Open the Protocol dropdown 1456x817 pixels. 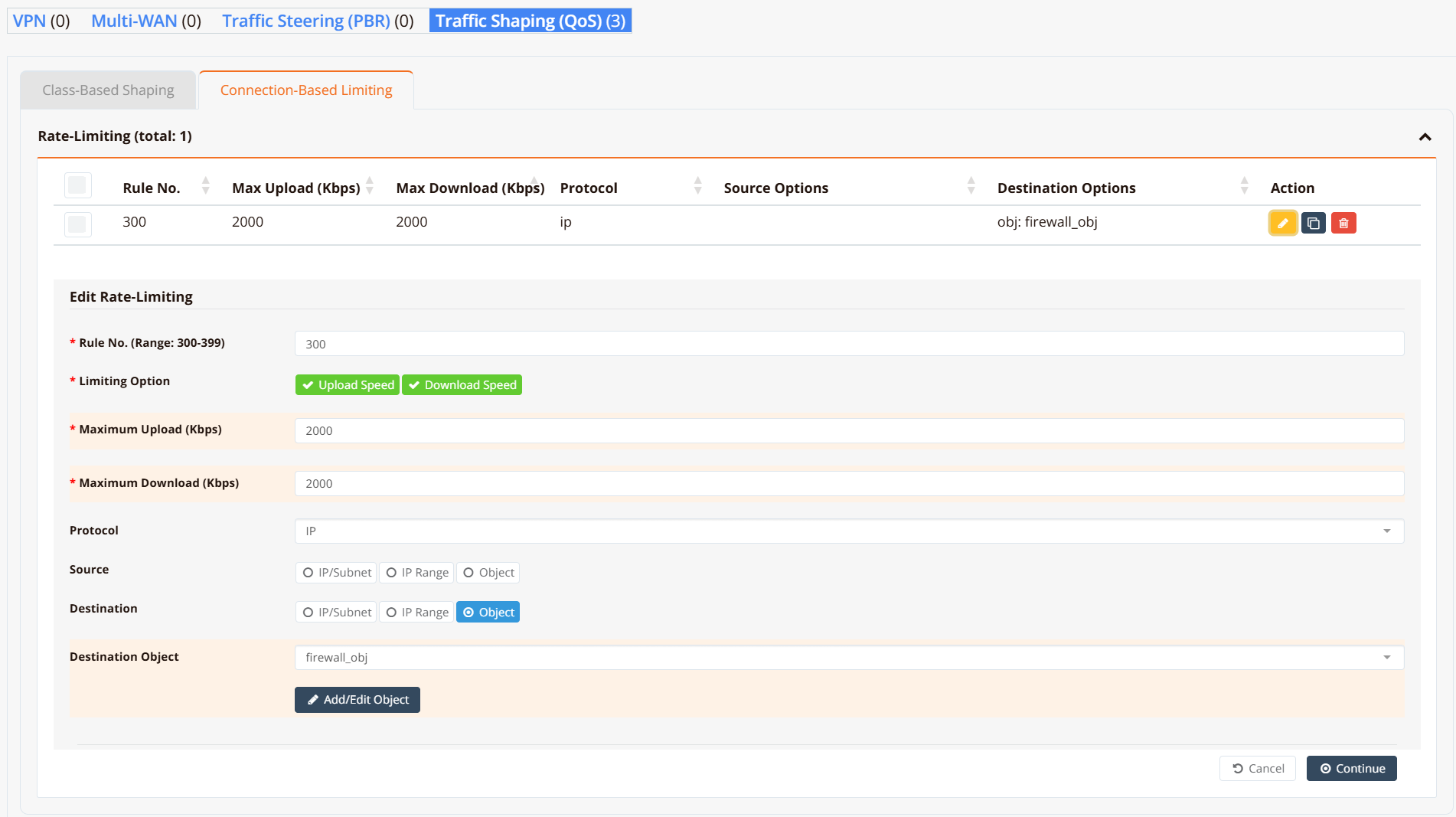pyautogui.click(x=848, y=531)
